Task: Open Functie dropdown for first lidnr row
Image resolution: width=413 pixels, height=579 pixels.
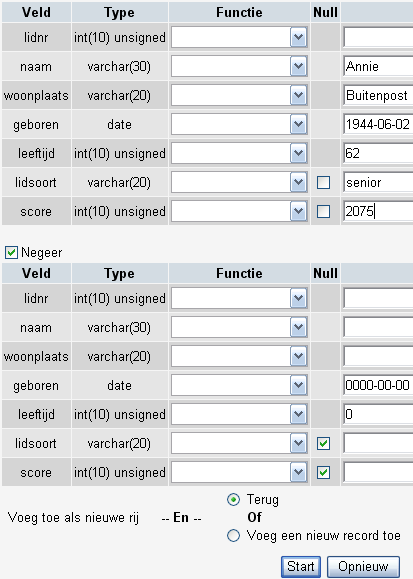Action: (x=239, y=37)
